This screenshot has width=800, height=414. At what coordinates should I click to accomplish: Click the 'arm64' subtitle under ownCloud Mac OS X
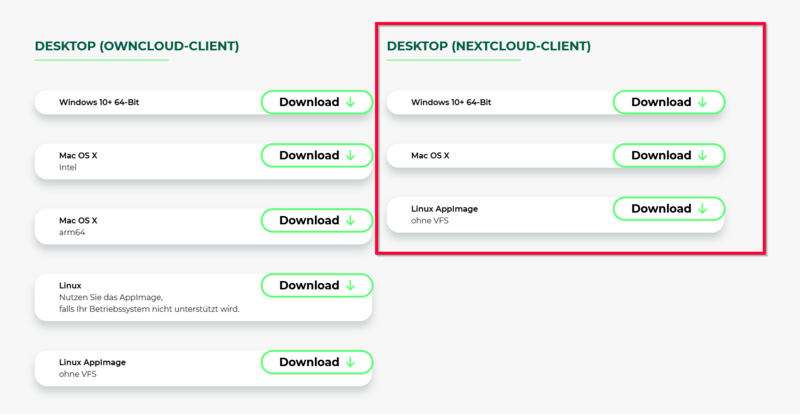72,232
